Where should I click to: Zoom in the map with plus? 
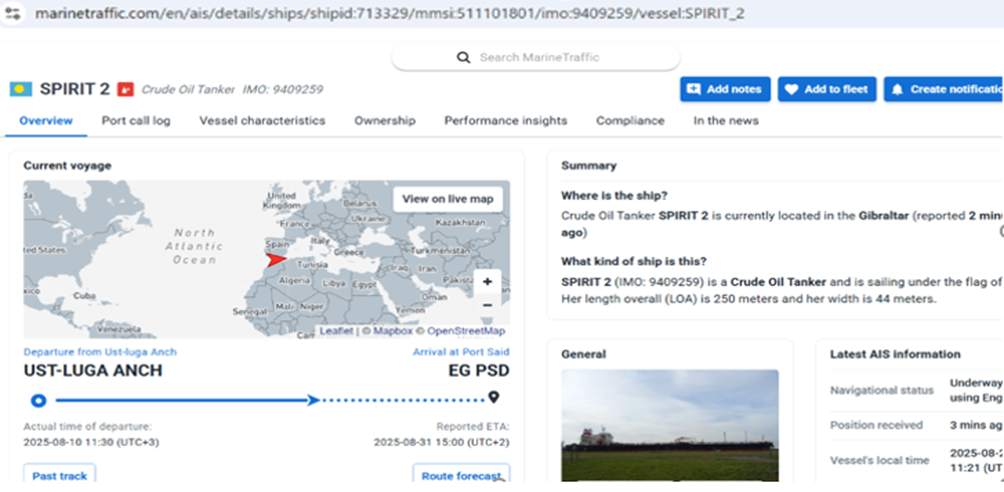pyautogui.click(x=487, y=282)
